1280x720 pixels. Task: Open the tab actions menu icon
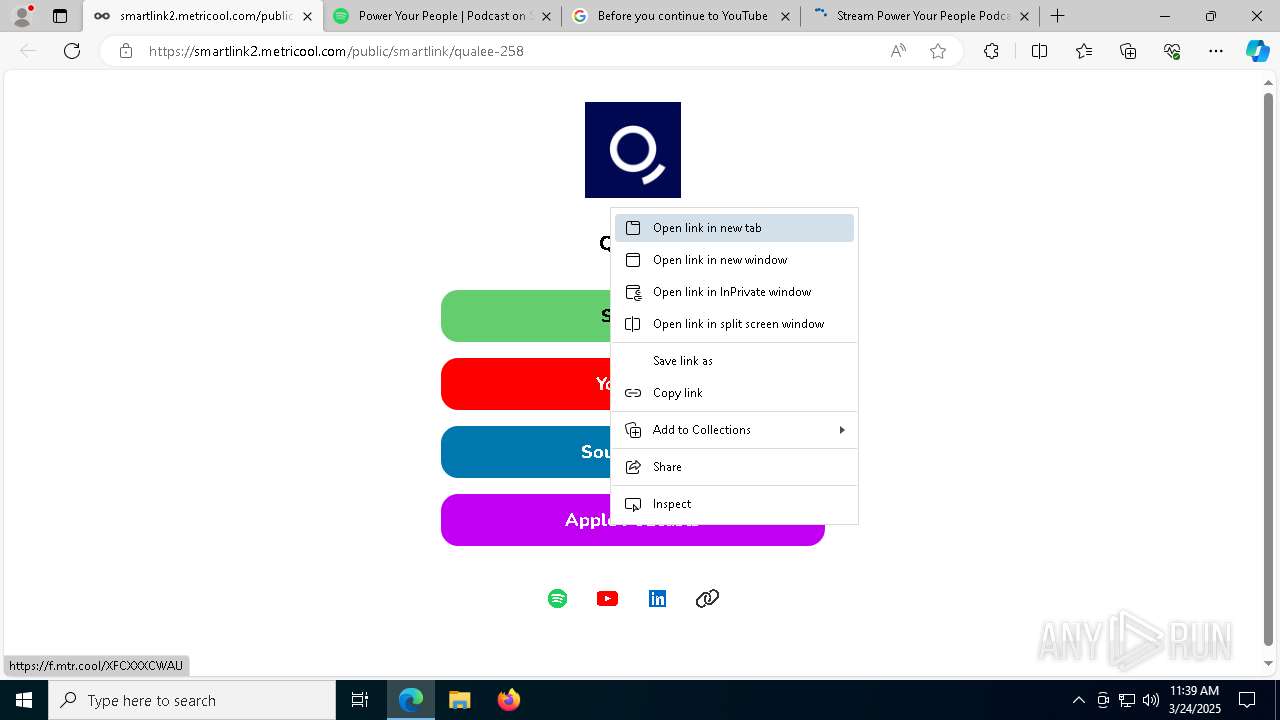[x=60, y=16]
